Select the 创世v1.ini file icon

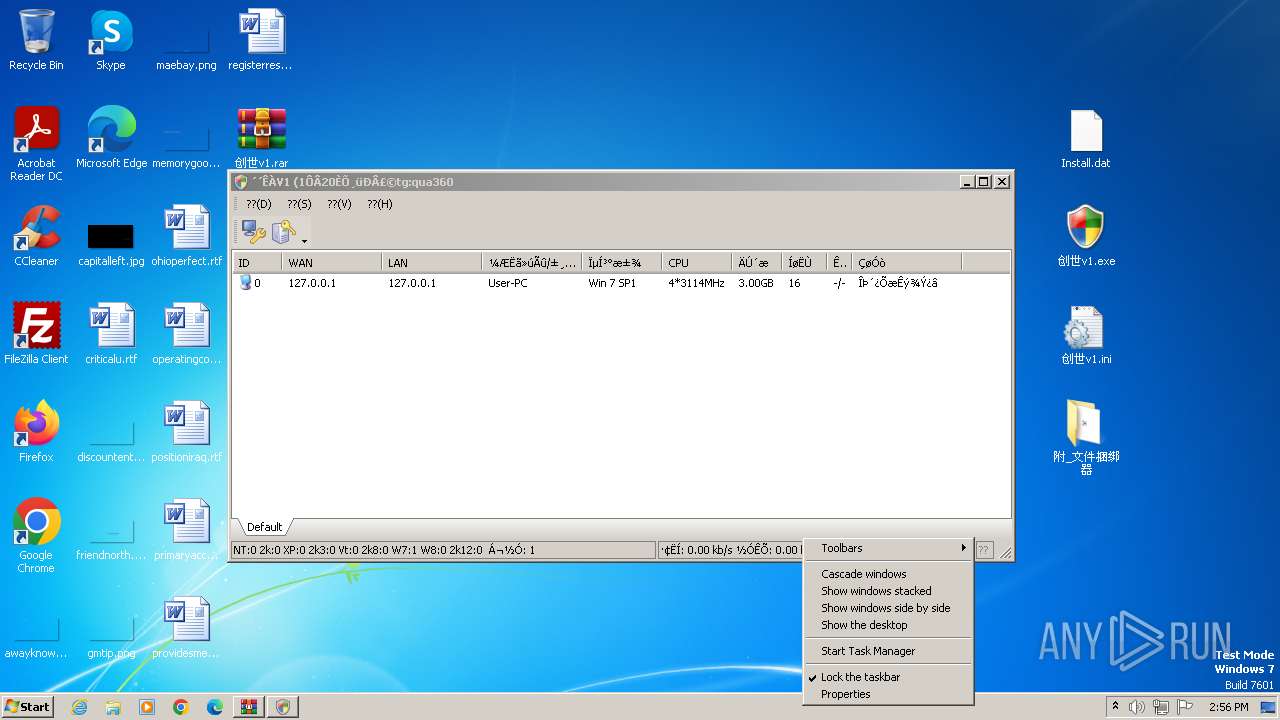(x=1086, y=334)
